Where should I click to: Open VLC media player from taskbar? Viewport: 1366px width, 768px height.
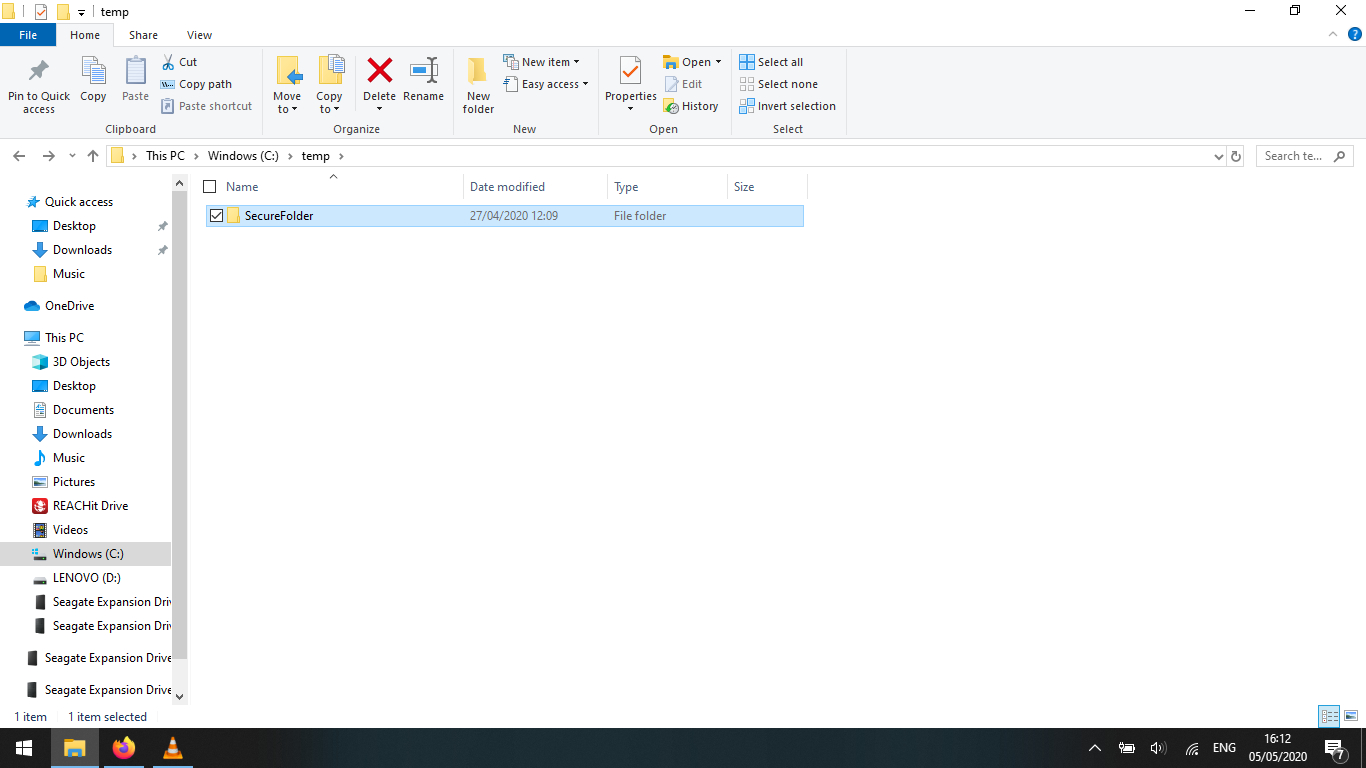(173, 748)
